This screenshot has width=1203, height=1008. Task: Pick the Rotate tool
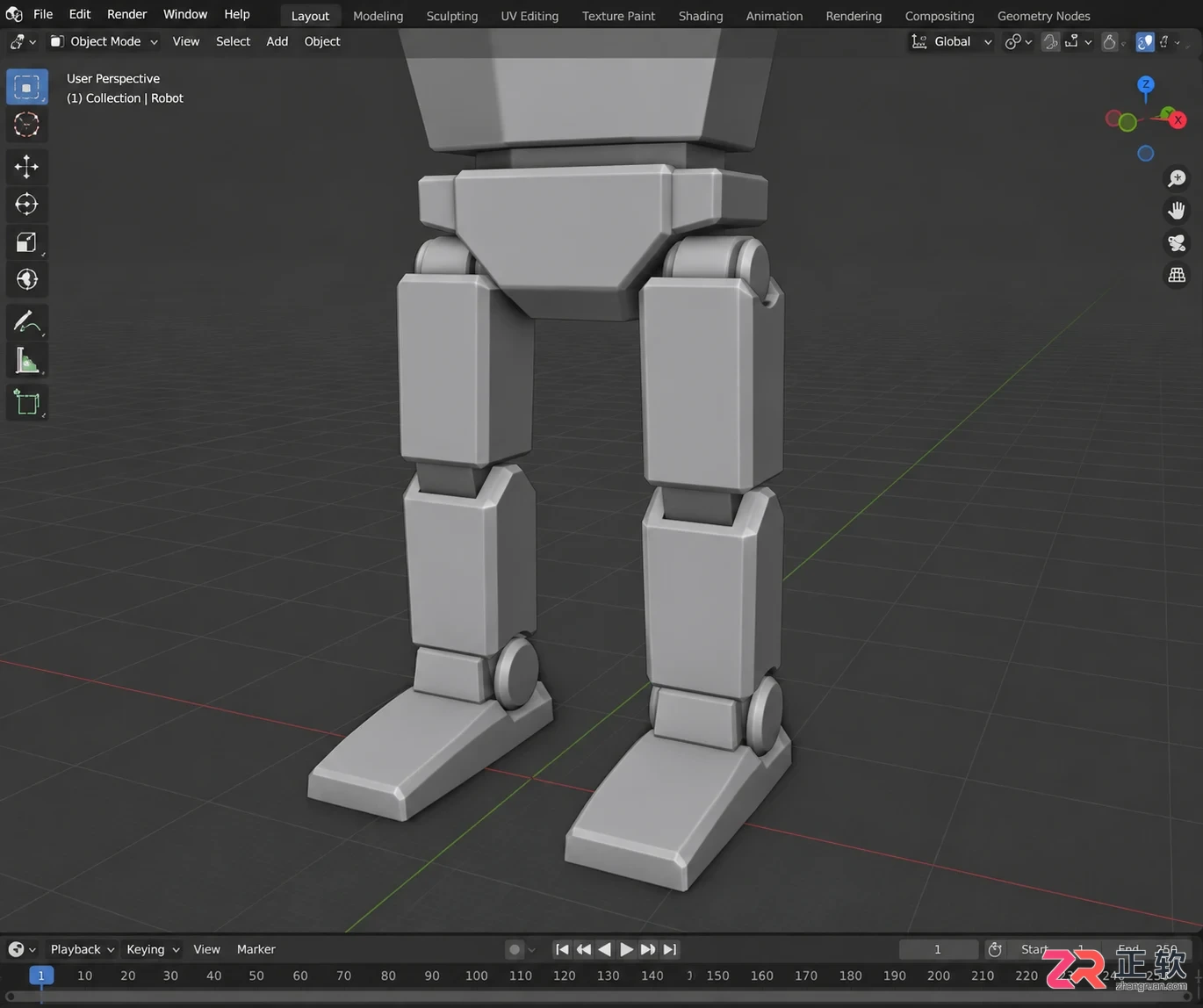(x=26, y=204)
